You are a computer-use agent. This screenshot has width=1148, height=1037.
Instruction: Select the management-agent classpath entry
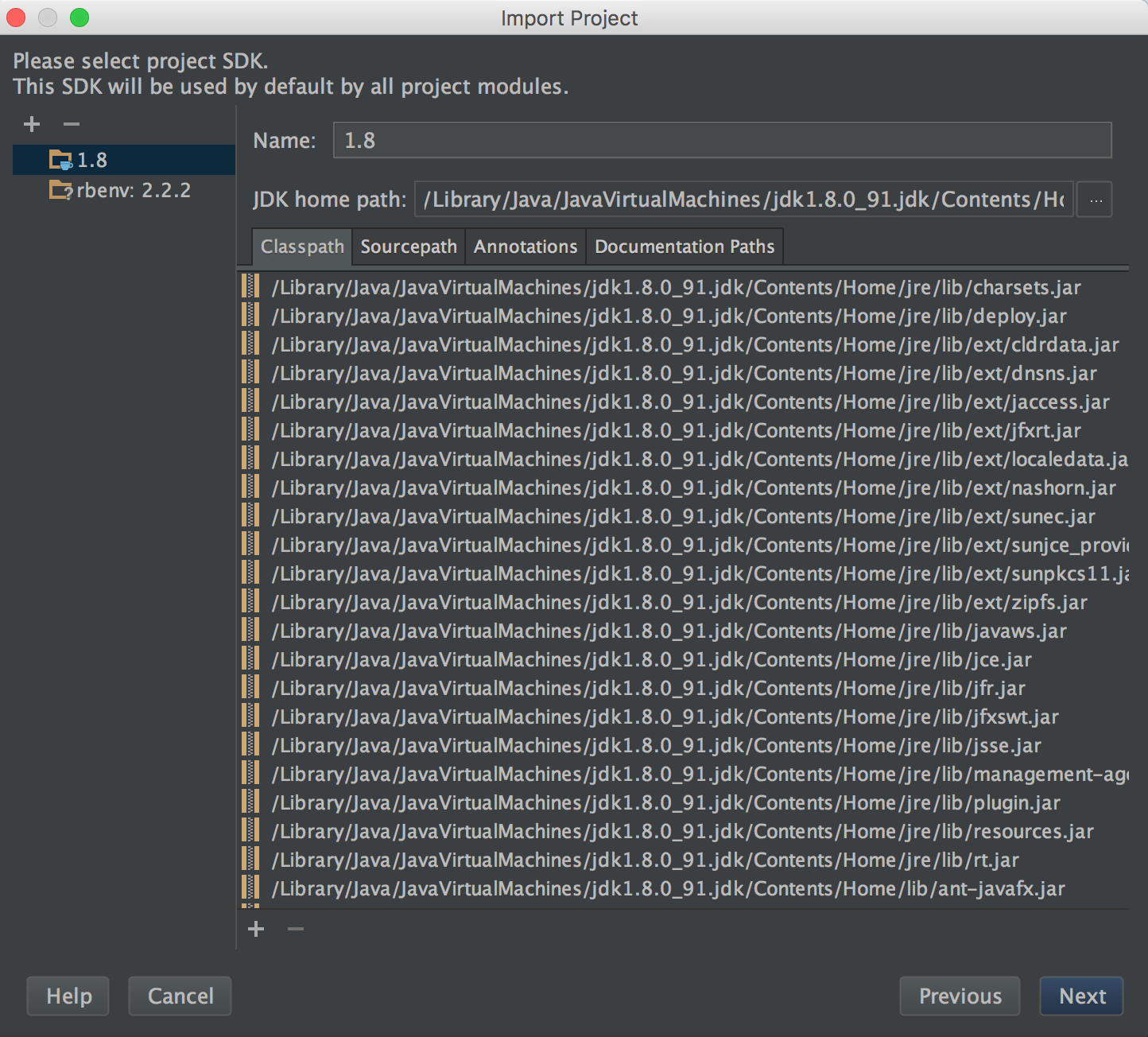684,774
